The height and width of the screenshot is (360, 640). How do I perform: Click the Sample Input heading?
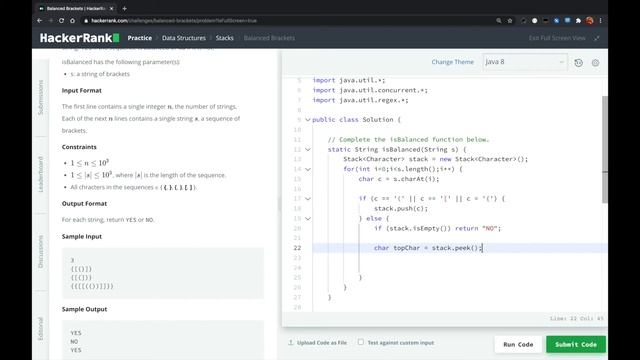pyautogui.click(x=82, y=237)
